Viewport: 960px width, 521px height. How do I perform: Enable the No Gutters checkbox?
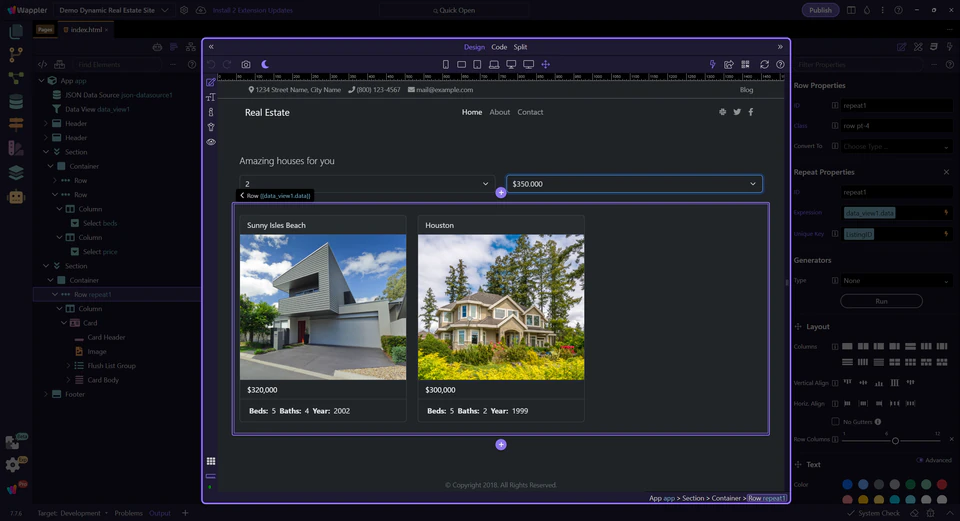(836, 422)
